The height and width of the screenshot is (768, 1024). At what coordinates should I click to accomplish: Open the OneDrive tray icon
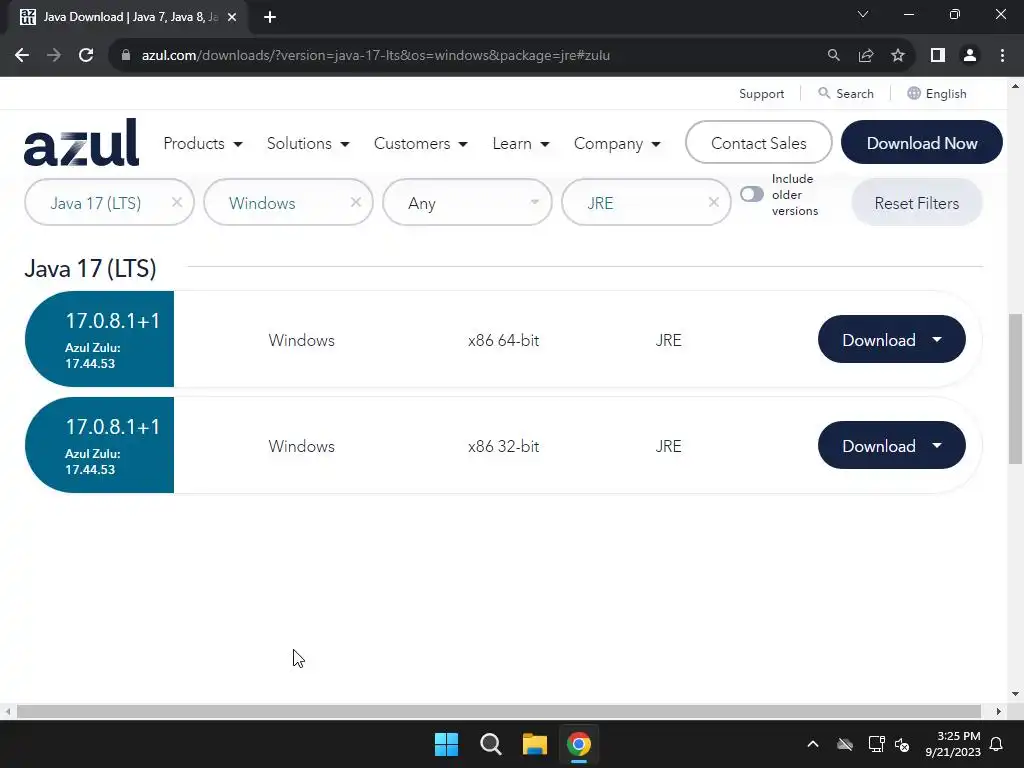(x=845, y=744)
